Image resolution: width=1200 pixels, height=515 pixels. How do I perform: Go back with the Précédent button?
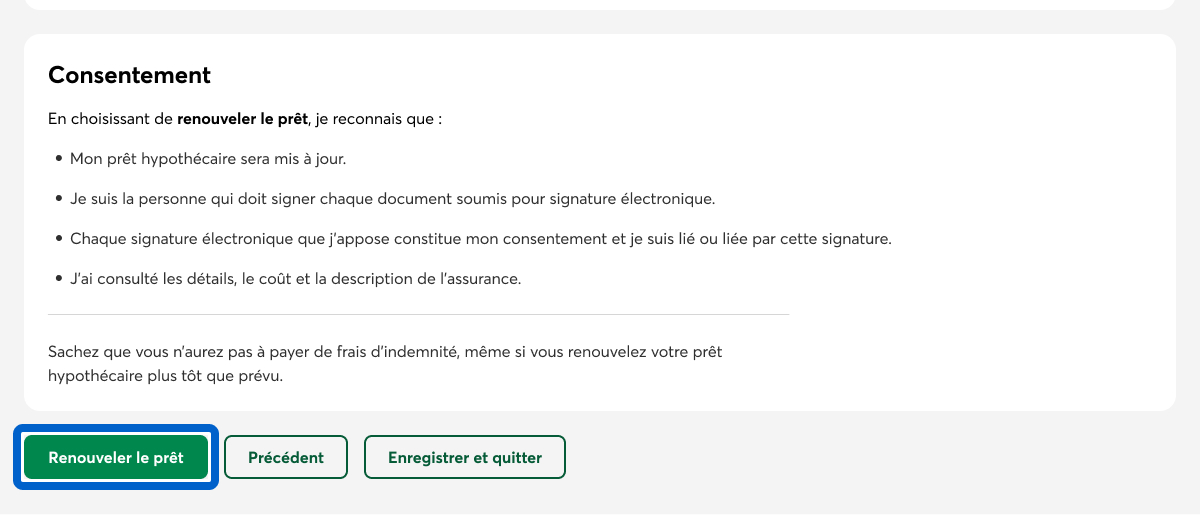point(285,458)
